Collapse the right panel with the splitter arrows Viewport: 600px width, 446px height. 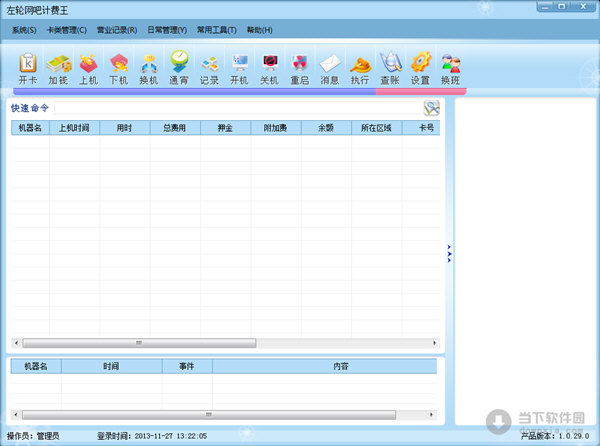coord(450,253)
